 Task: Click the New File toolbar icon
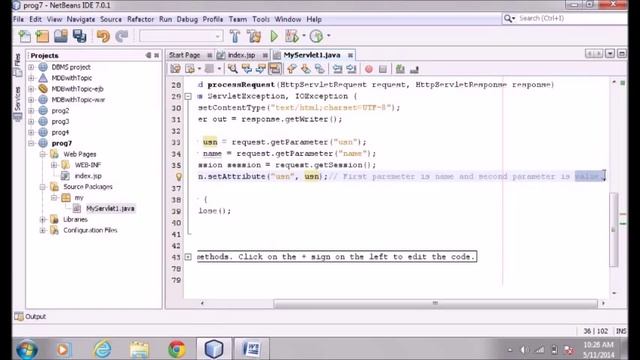[24, 36]
